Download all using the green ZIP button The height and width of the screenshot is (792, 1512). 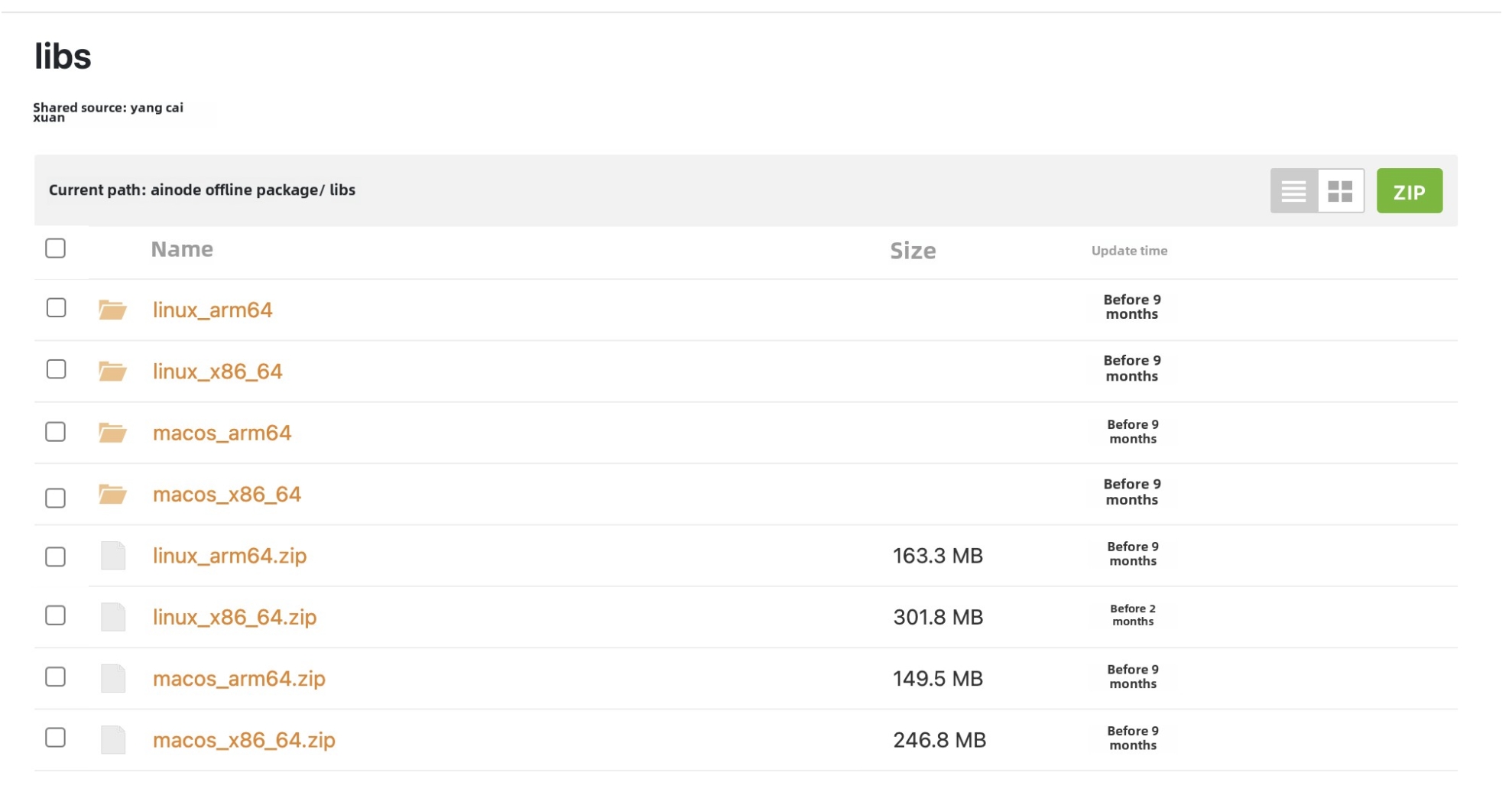coord(1409,191)
